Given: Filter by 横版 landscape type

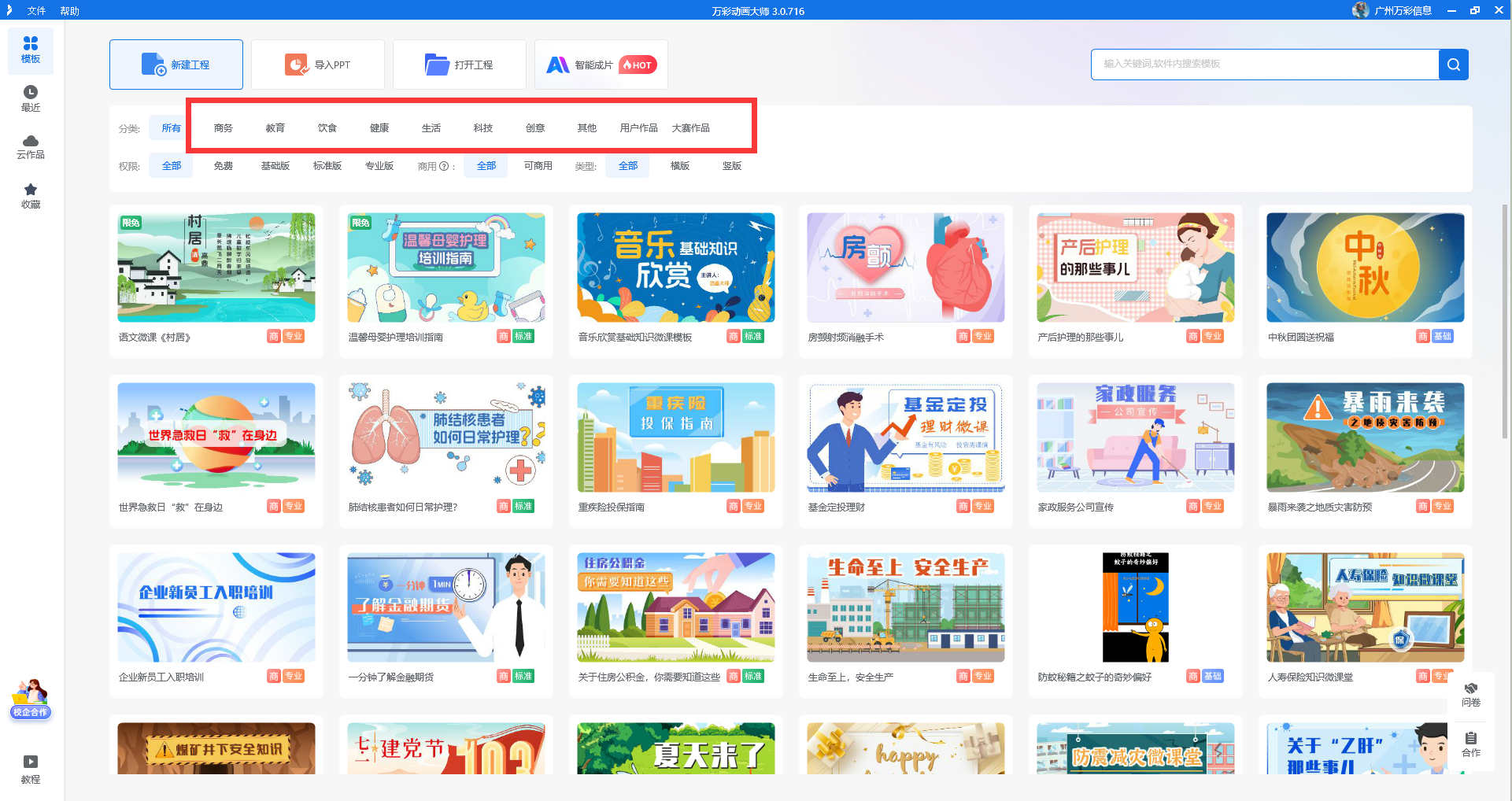Looking at the screenshot, I should (x=680, y=166).
